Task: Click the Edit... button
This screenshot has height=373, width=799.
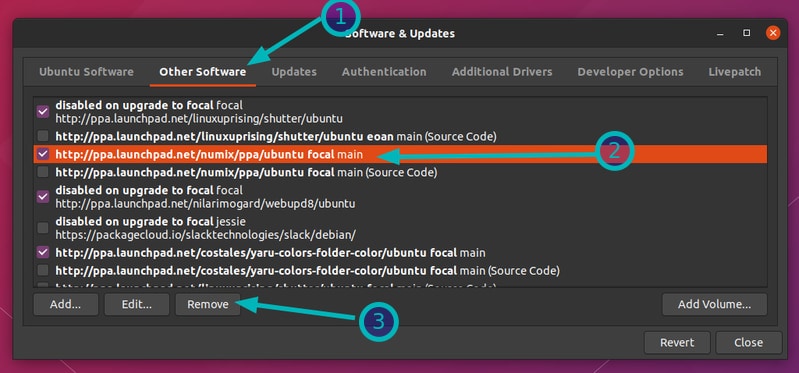Action: [137, 304]
